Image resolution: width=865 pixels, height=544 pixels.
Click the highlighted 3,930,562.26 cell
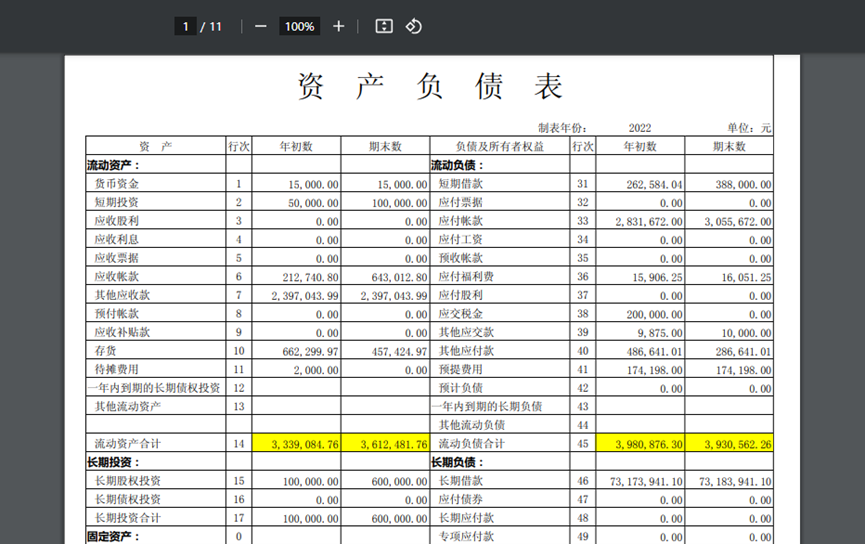coord(729,444)
